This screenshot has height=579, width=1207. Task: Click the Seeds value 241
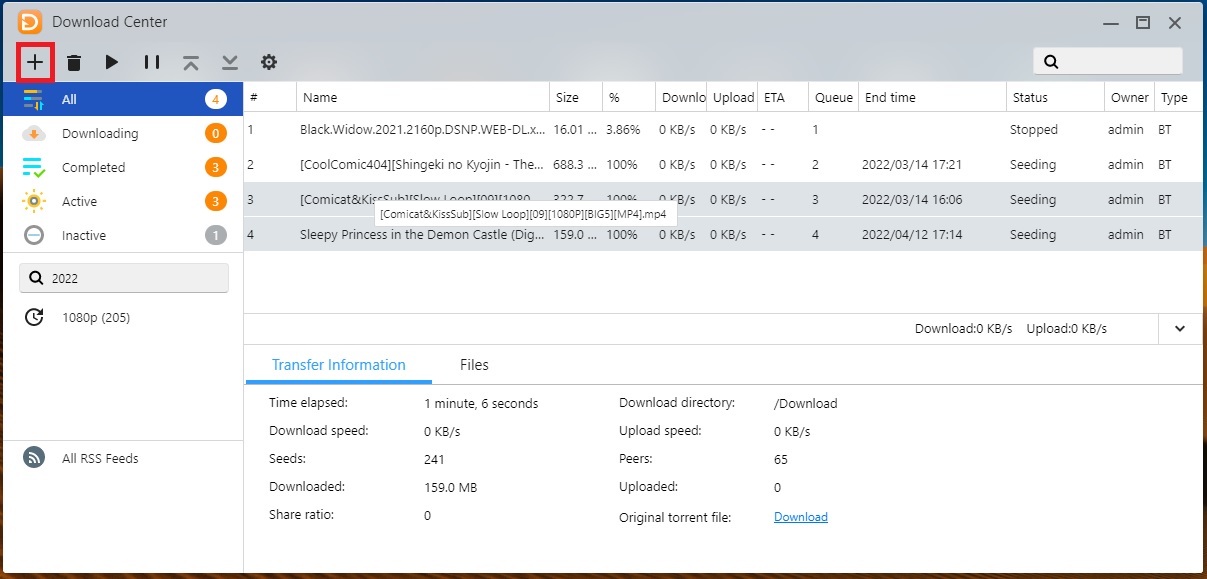[x=434, y=459]
